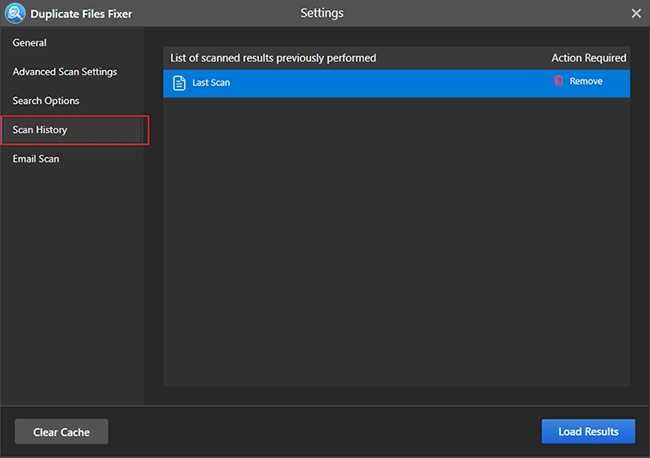Screen dimensions: 650x458
Task: Click the scanned results list header
Action: pos(273,58)
